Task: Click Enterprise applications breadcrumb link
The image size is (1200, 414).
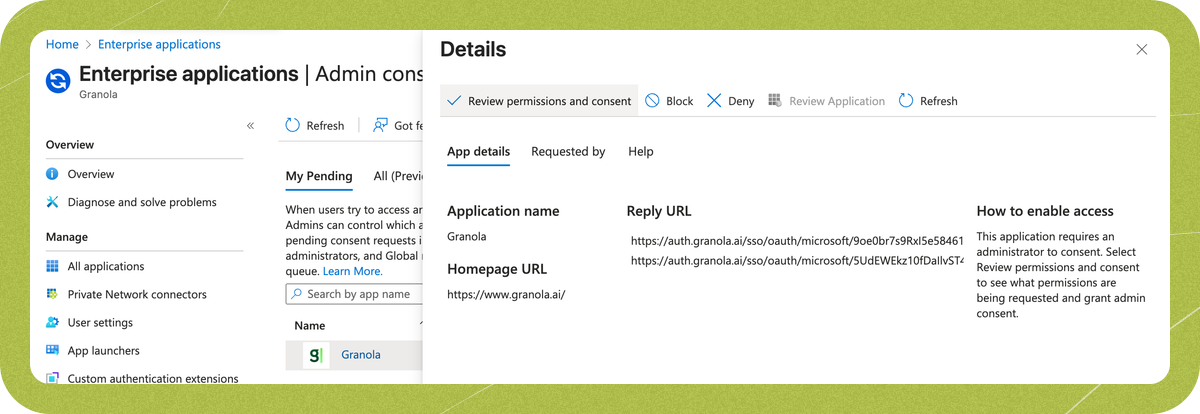Action: pos(159,45)
